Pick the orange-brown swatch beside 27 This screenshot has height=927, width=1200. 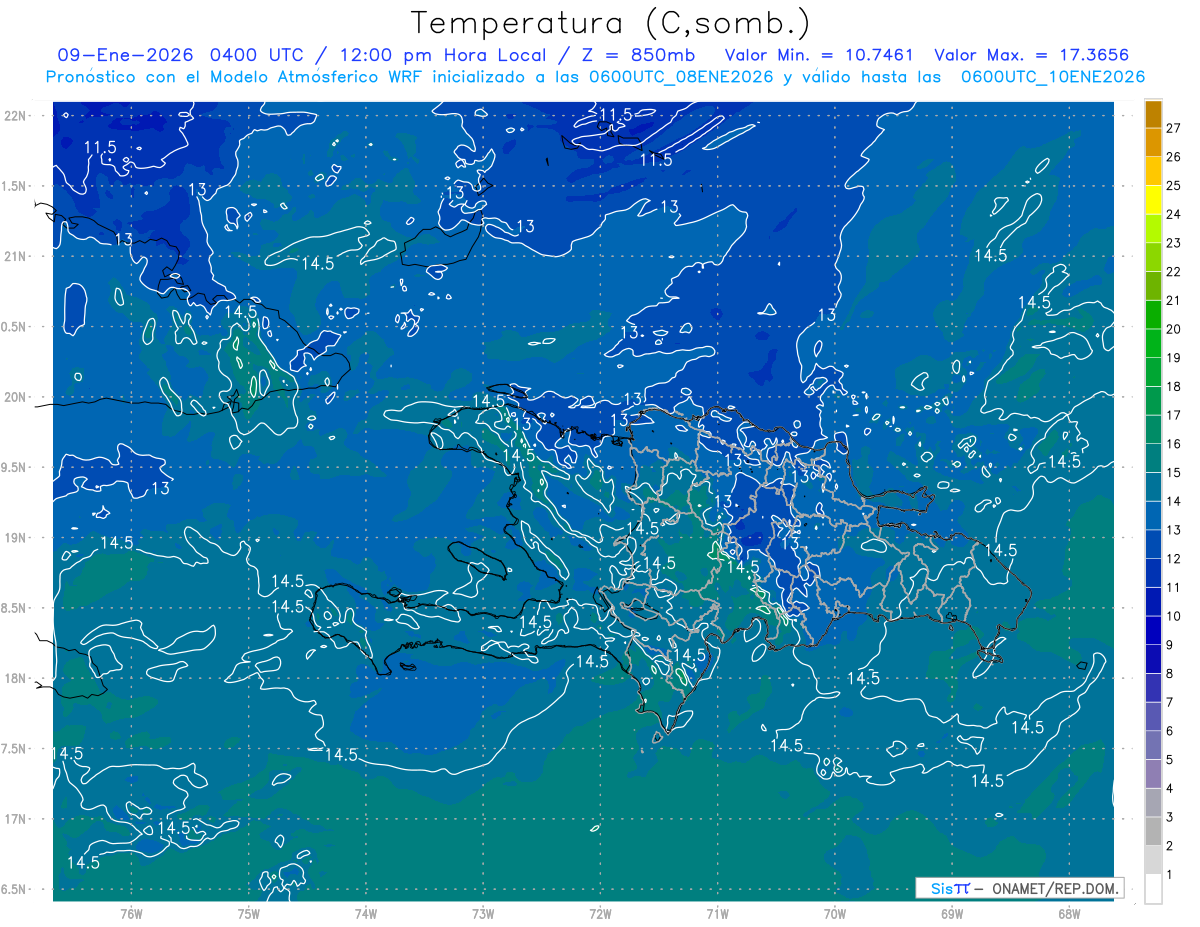pos(1153,115)
